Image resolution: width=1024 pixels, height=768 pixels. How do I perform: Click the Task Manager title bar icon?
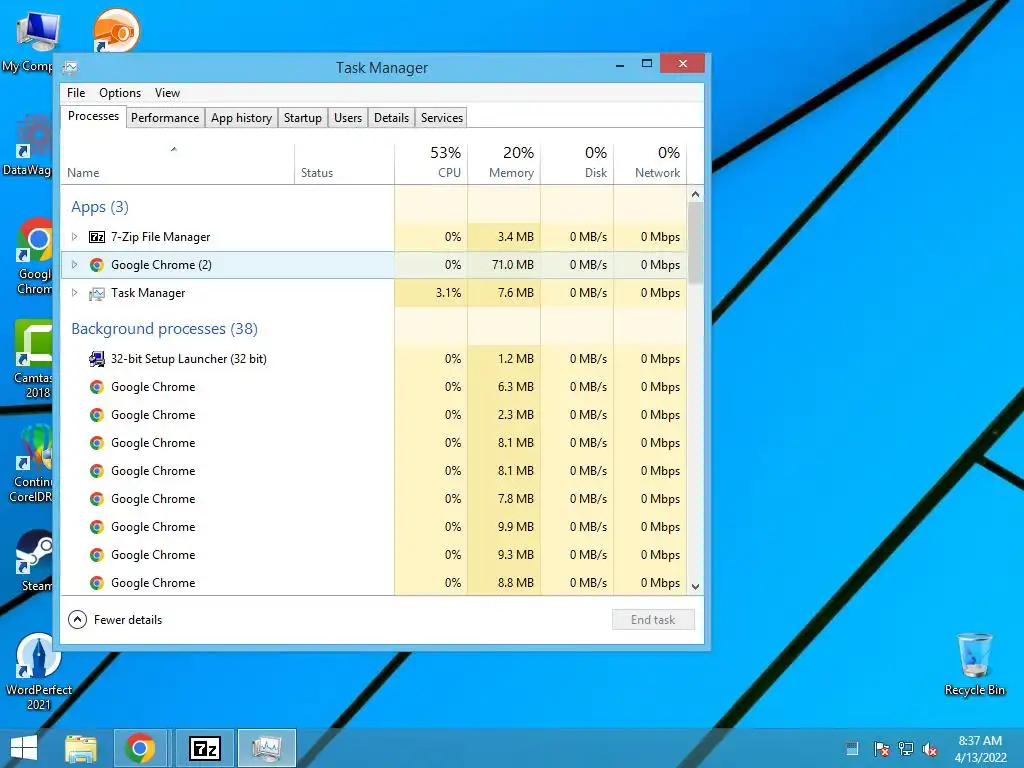[71, 67]
